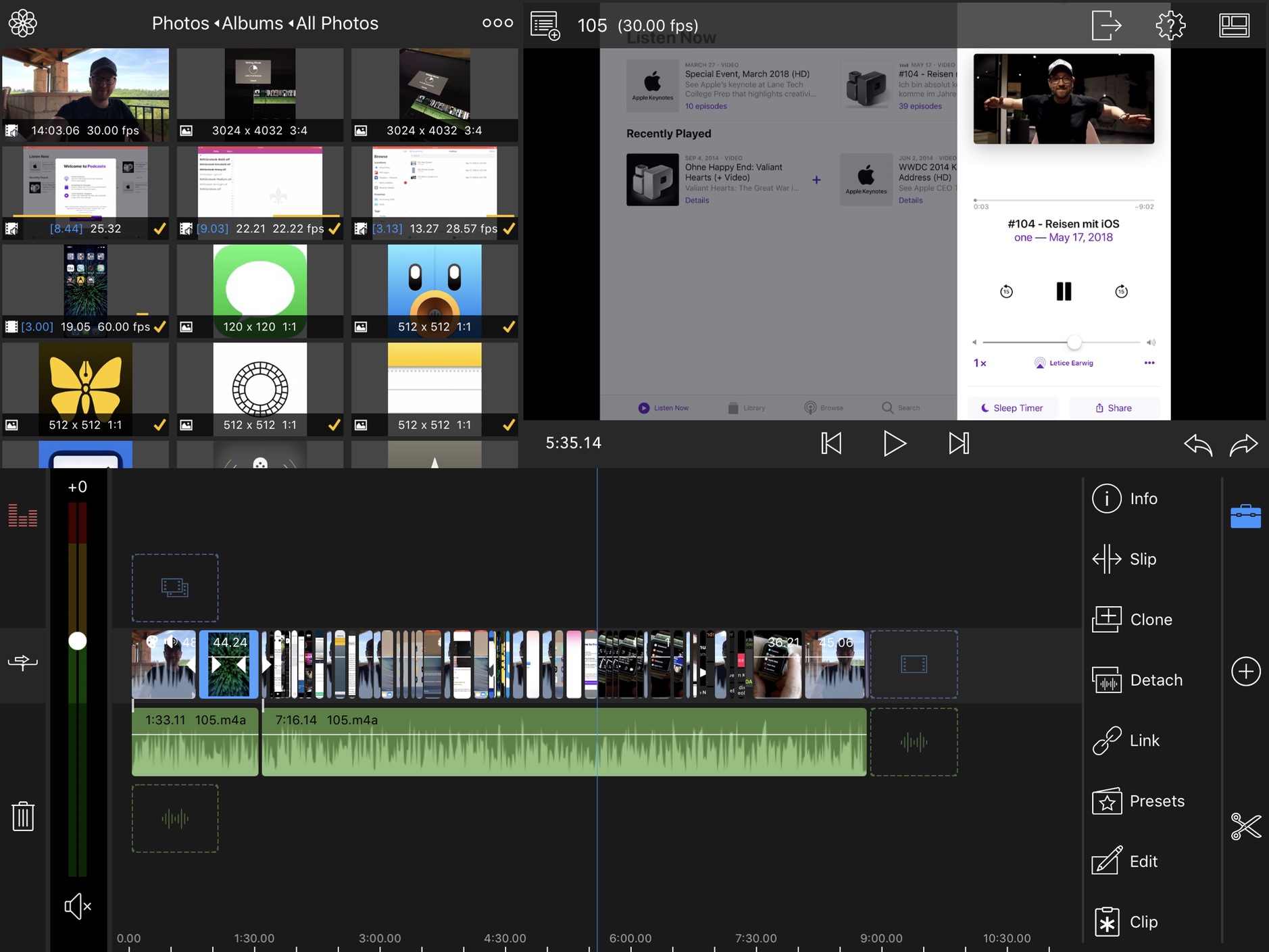Export the project with share arrow icon
Screen dimensions: 1269x952
pyautogui.click(x=1106, y=25)
